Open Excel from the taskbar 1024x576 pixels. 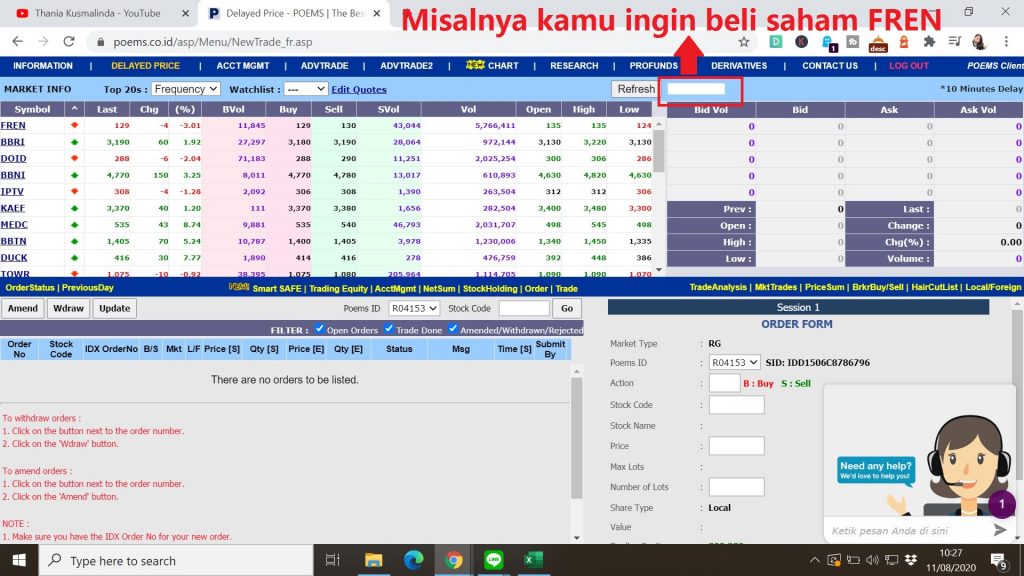[532, 560]
